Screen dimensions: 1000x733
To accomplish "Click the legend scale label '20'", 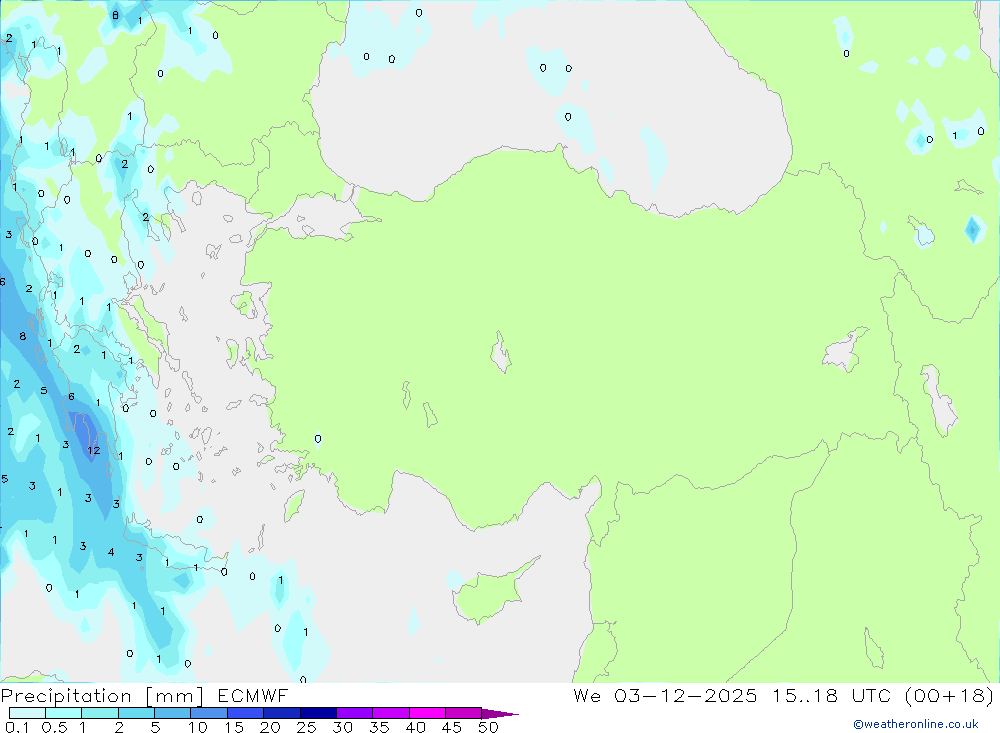I will [x=270, y=727].
